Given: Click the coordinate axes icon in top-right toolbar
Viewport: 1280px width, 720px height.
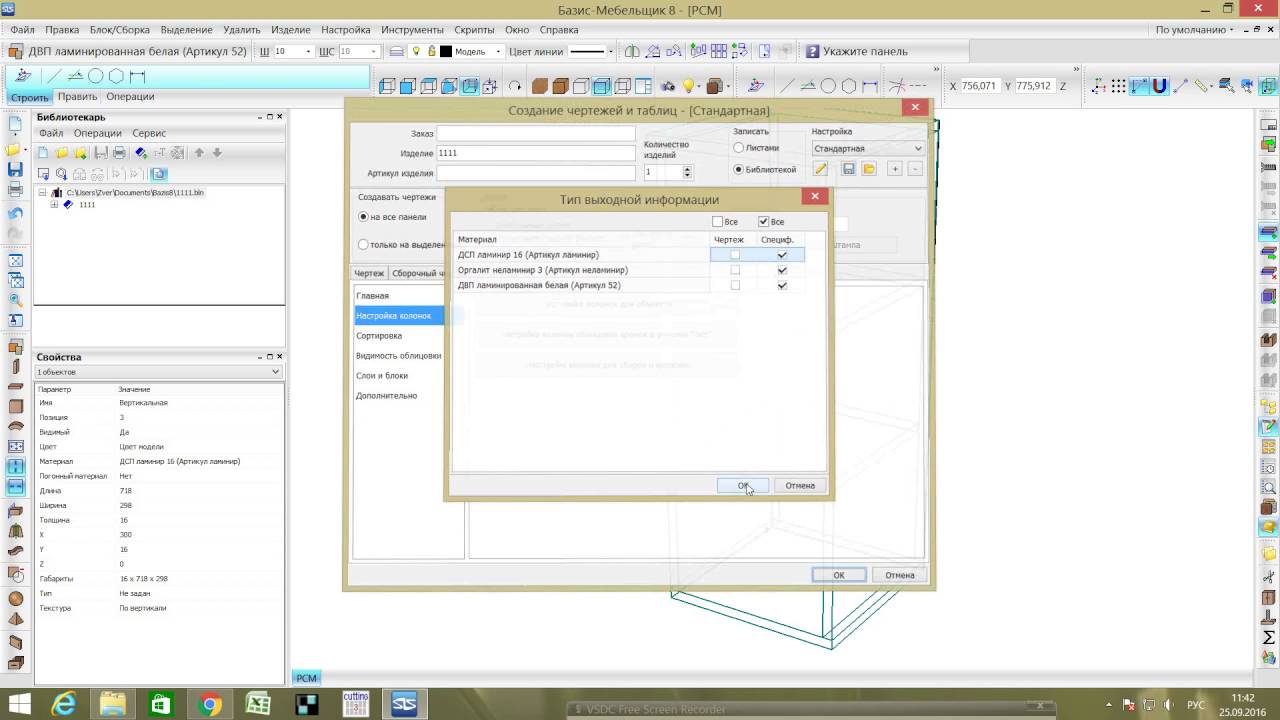Looking at the screenshot, I should tap(1098, 86).
